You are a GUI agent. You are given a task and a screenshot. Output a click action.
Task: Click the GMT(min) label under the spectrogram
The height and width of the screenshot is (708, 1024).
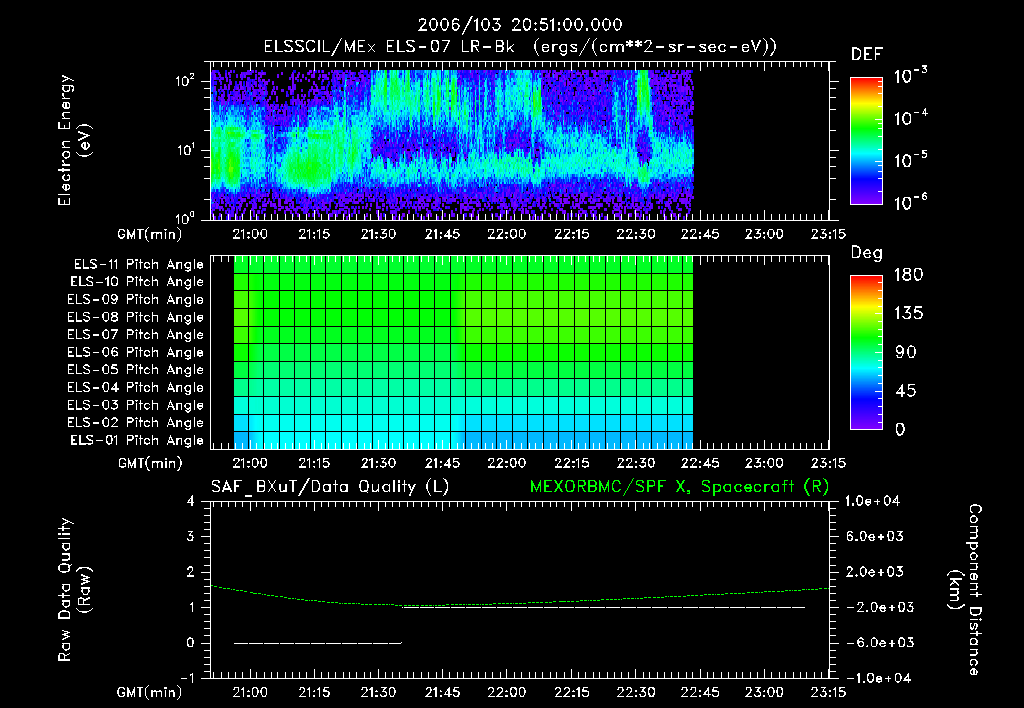click(x=150, y=234)
